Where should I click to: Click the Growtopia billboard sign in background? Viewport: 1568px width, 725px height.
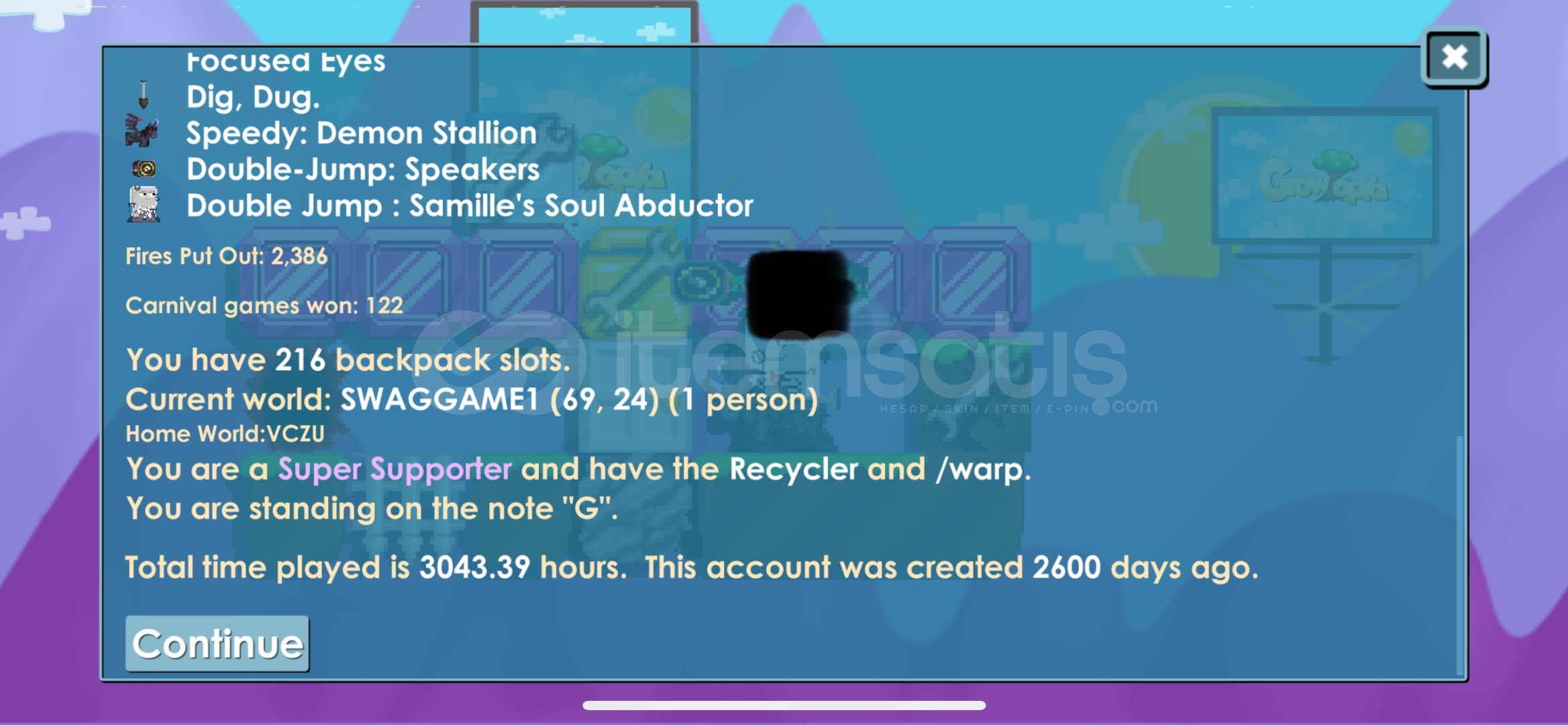[x=1323, y=176]
